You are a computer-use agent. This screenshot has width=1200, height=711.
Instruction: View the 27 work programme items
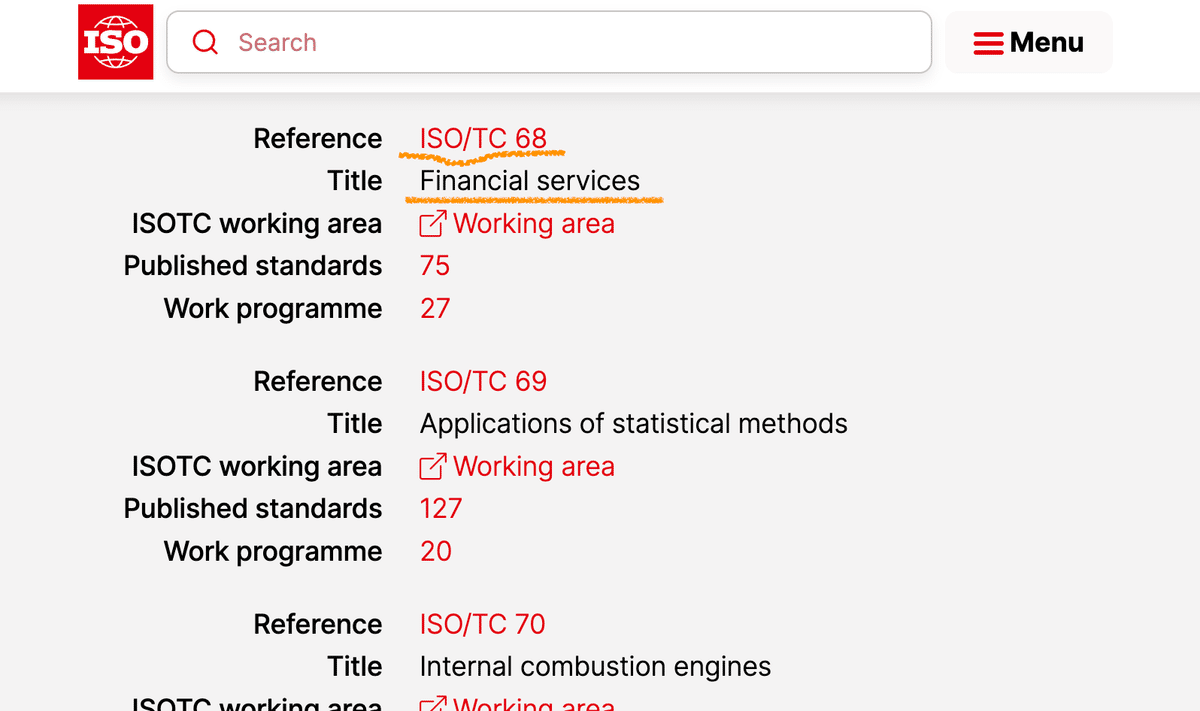(x=435, y=308)
